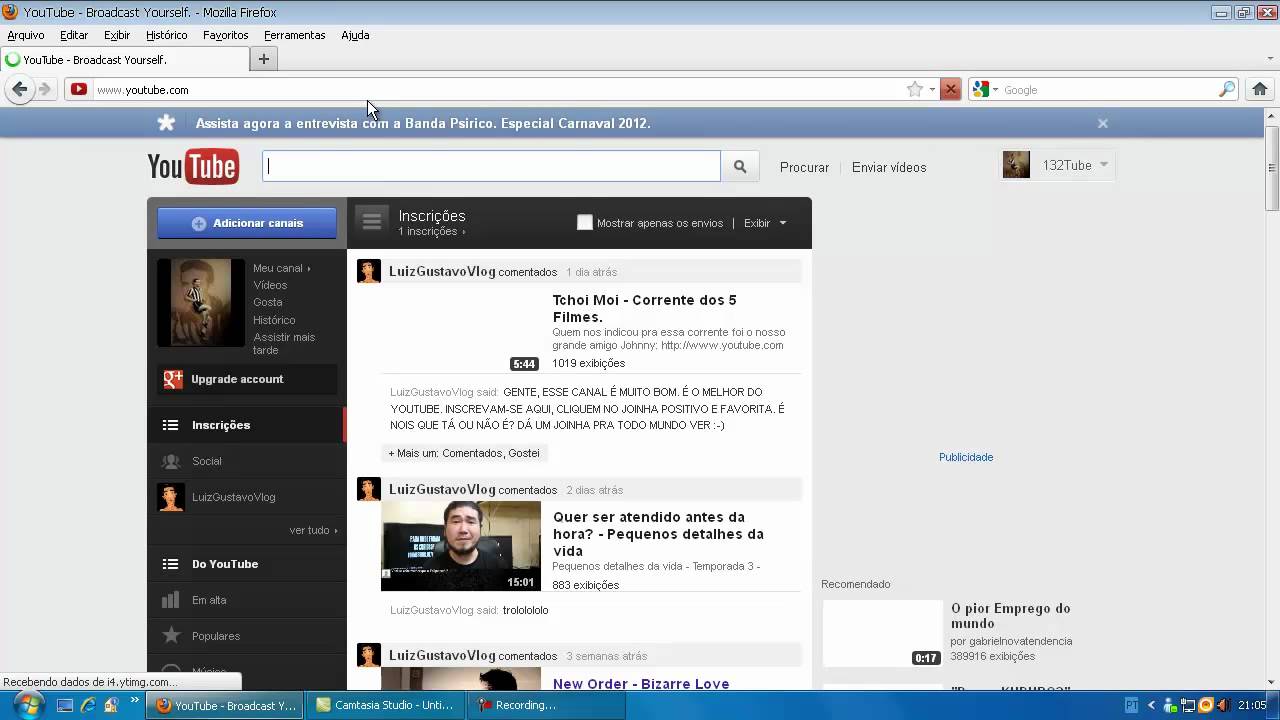This screenshot has height=720, width=1280.
Task: Click the Firefox address bar
Action: (500, 90)
